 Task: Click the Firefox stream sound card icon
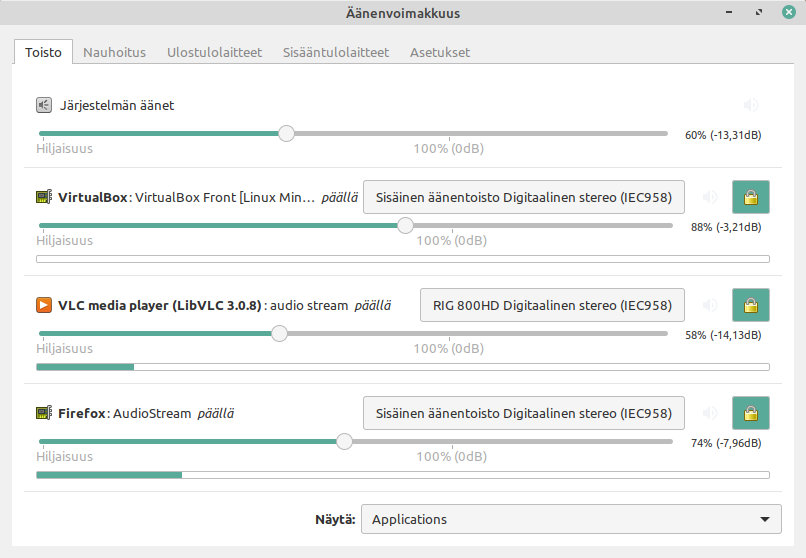click(44, 413)
